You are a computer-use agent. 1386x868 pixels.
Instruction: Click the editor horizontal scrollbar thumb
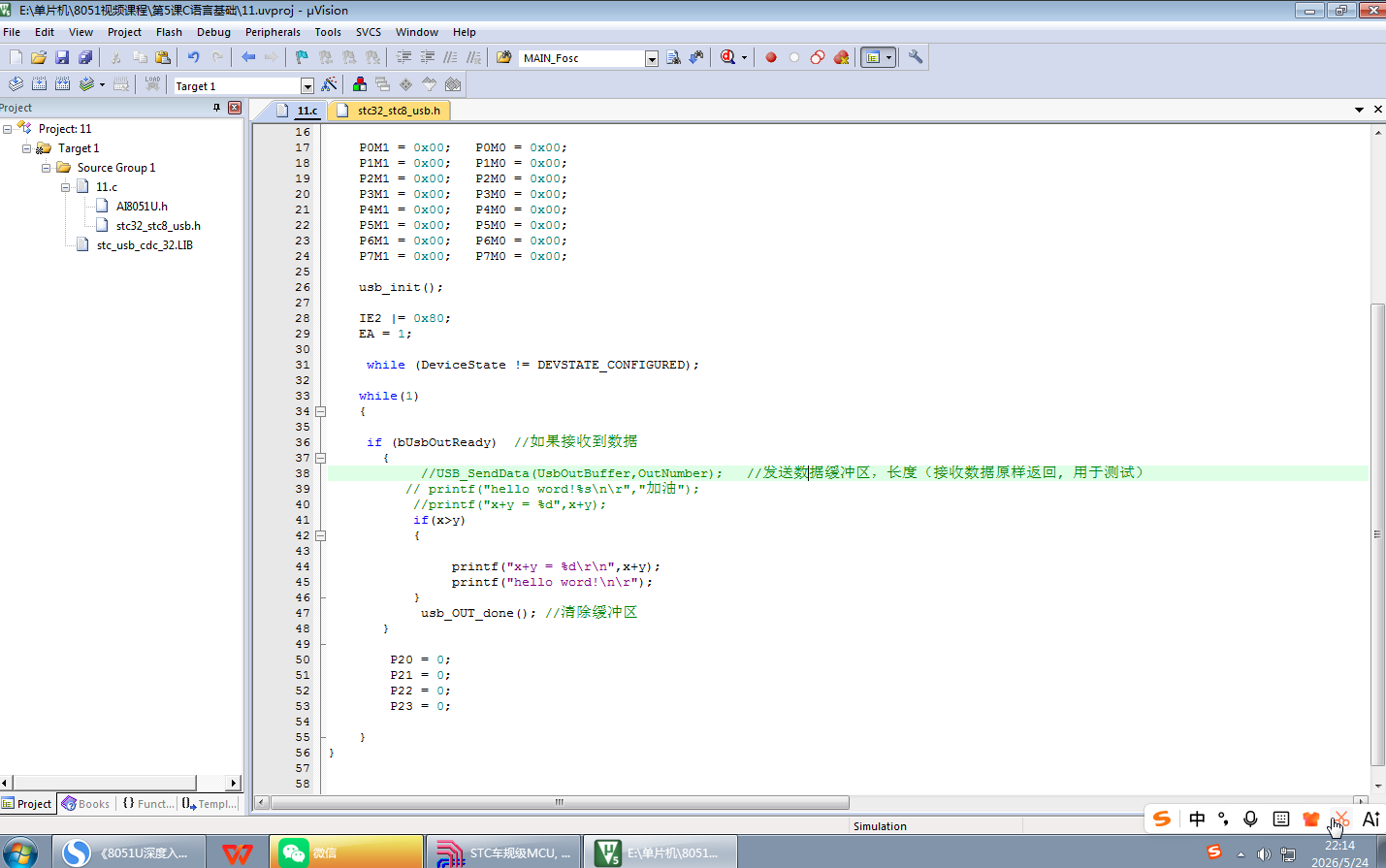[560, 803]
